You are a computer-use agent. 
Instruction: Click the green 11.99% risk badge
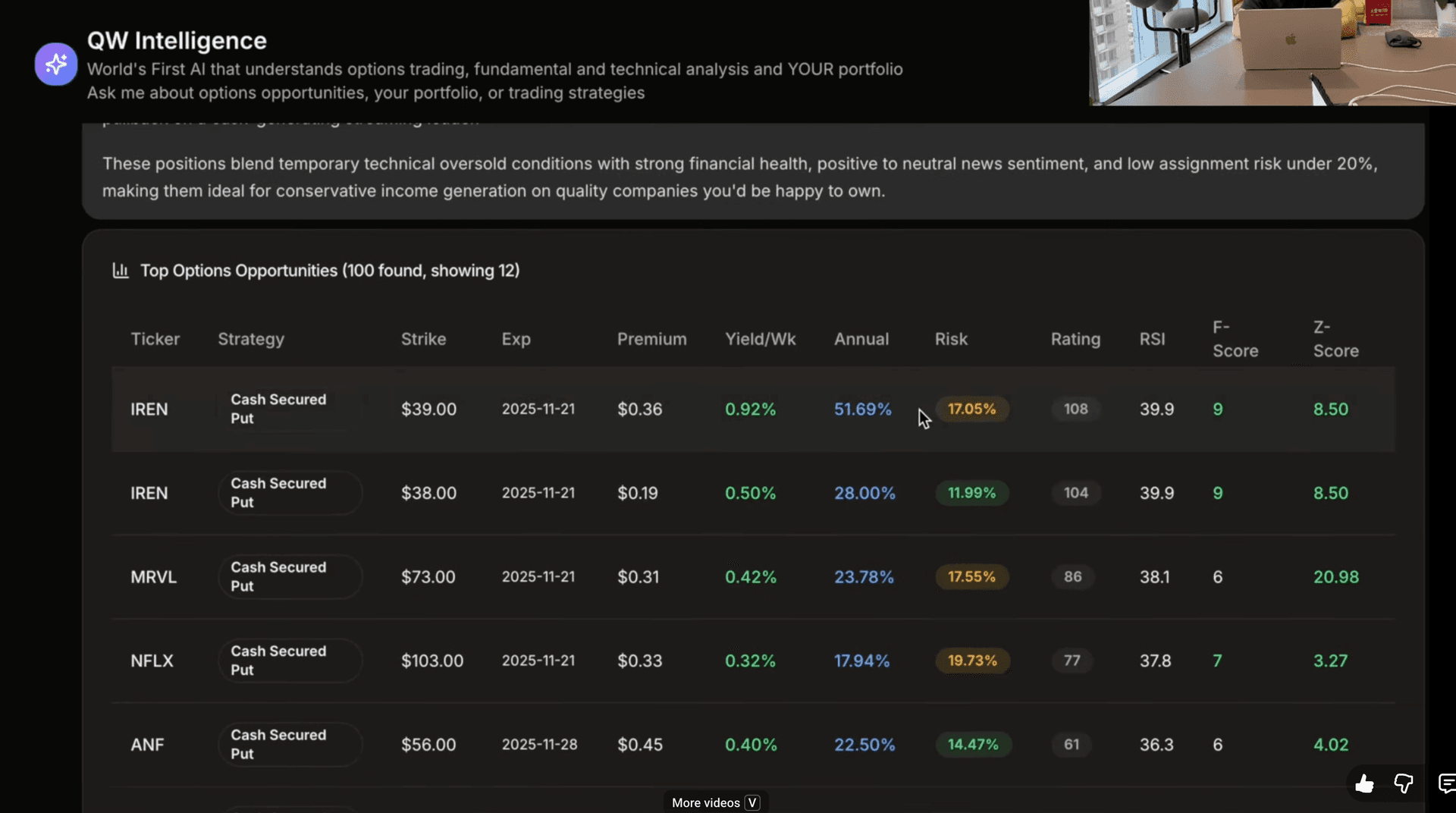point(971,493)
